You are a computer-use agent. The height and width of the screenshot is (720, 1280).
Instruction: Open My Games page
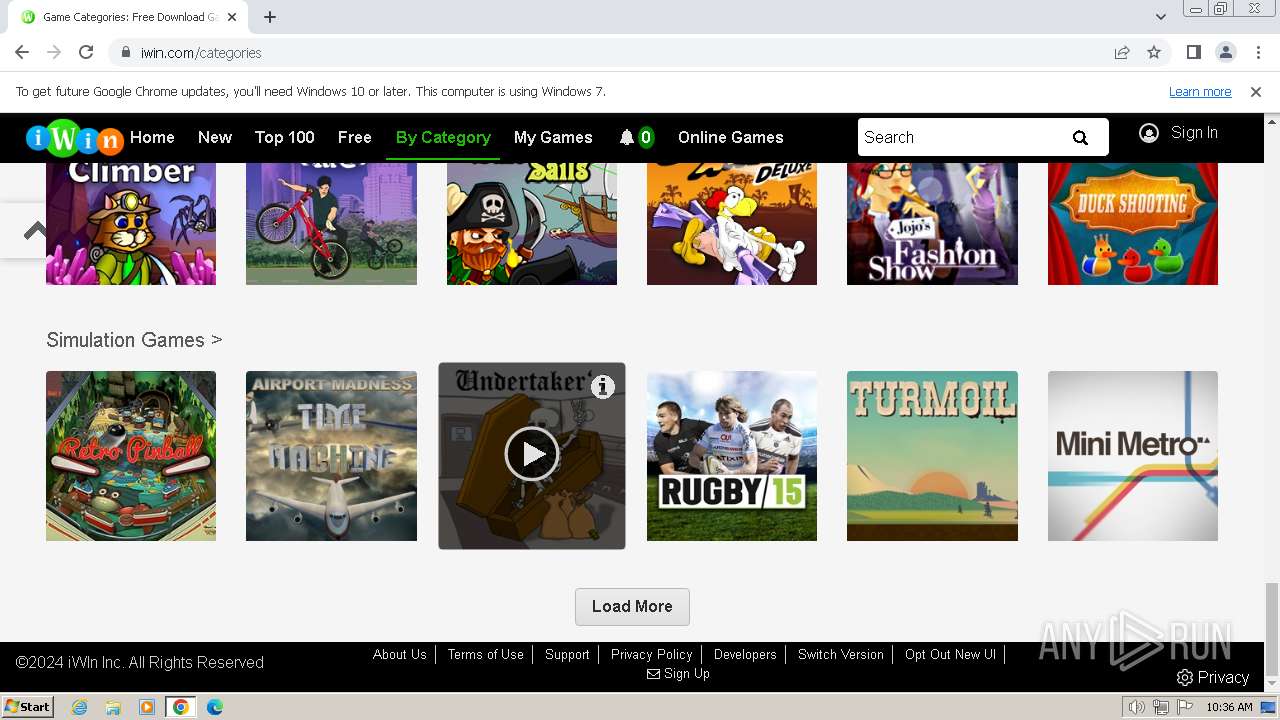tap(553, 137)
